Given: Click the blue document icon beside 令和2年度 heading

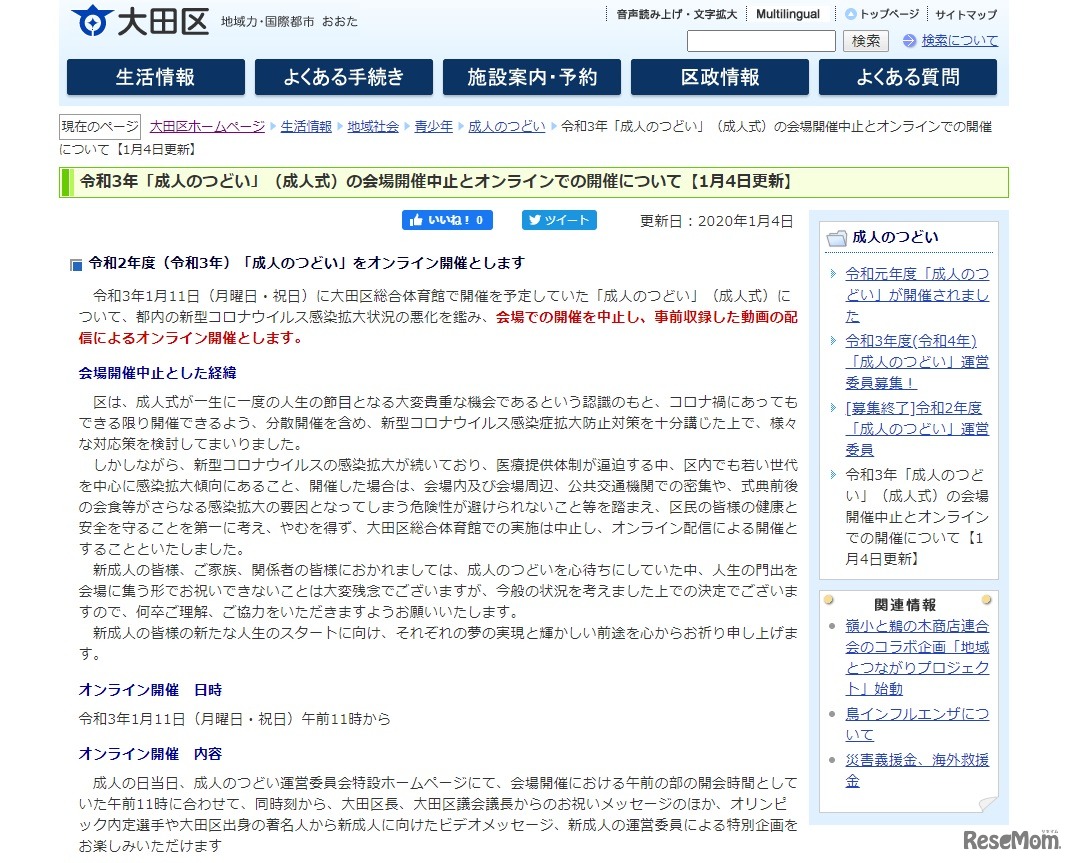Looking at the screenshot, I should click(75, 263).
